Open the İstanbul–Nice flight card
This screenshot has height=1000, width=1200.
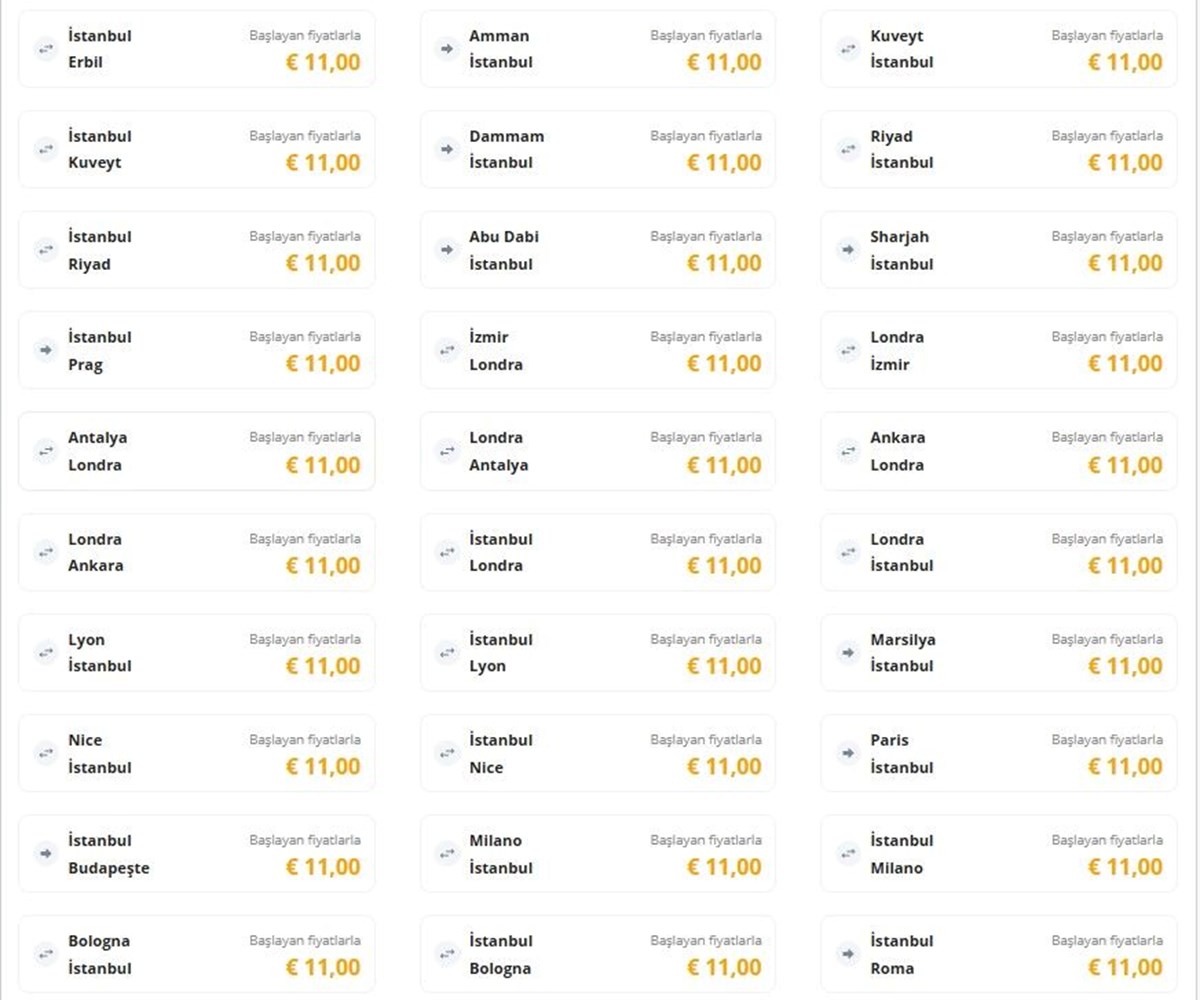[x=598, y=753]
